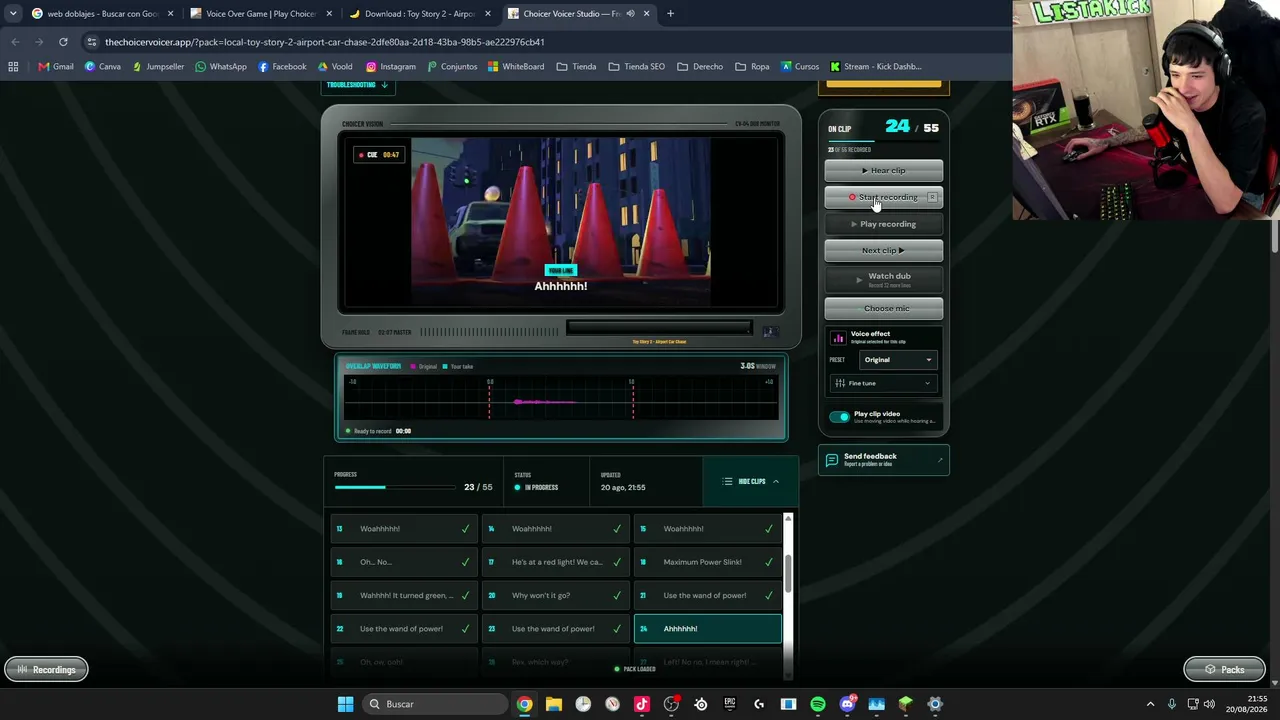Select clip 22 Use the wand of power!
The height and width of the screenshot is (720, 1280).
tap(404, 629)
